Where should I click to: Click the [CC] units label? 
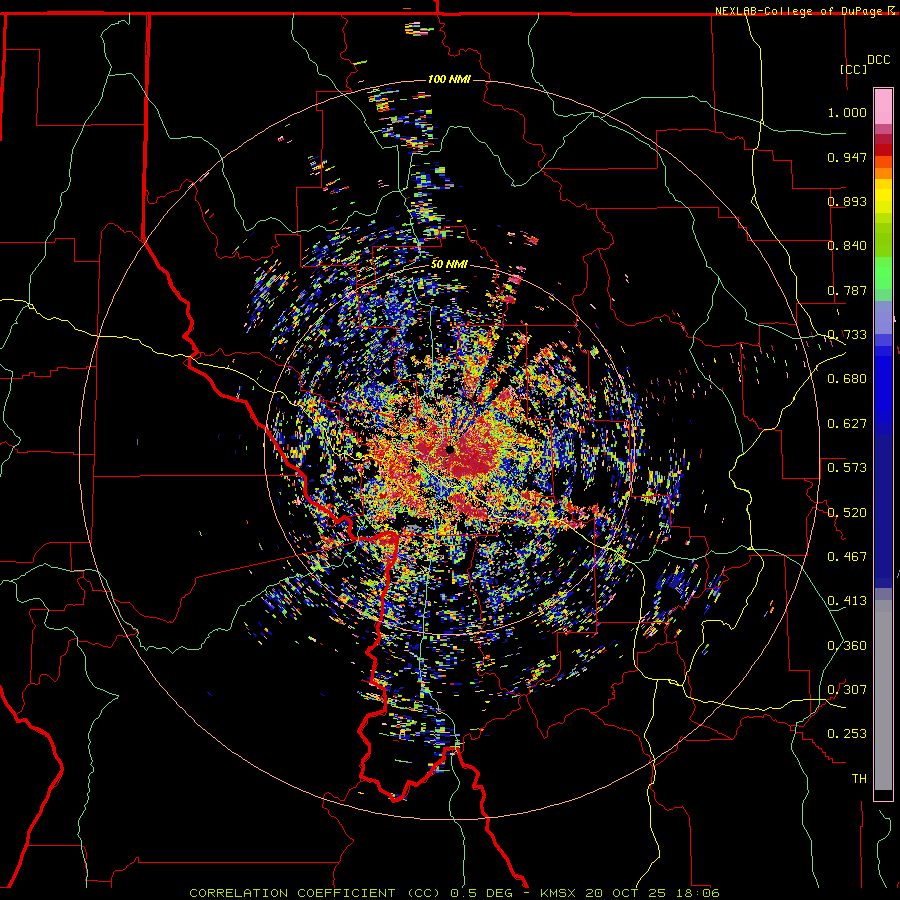[x=853, y=69]
